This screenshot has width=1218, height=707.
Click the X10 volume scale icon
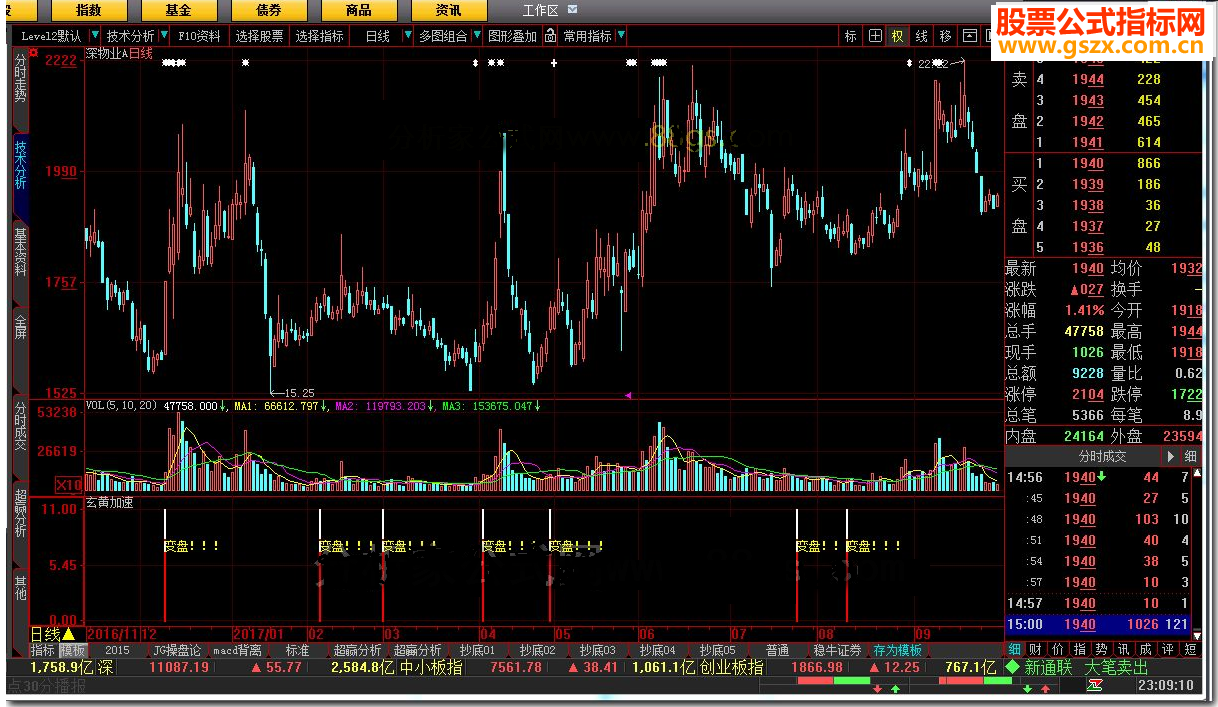pyautogui.click(x=68, y=484)
